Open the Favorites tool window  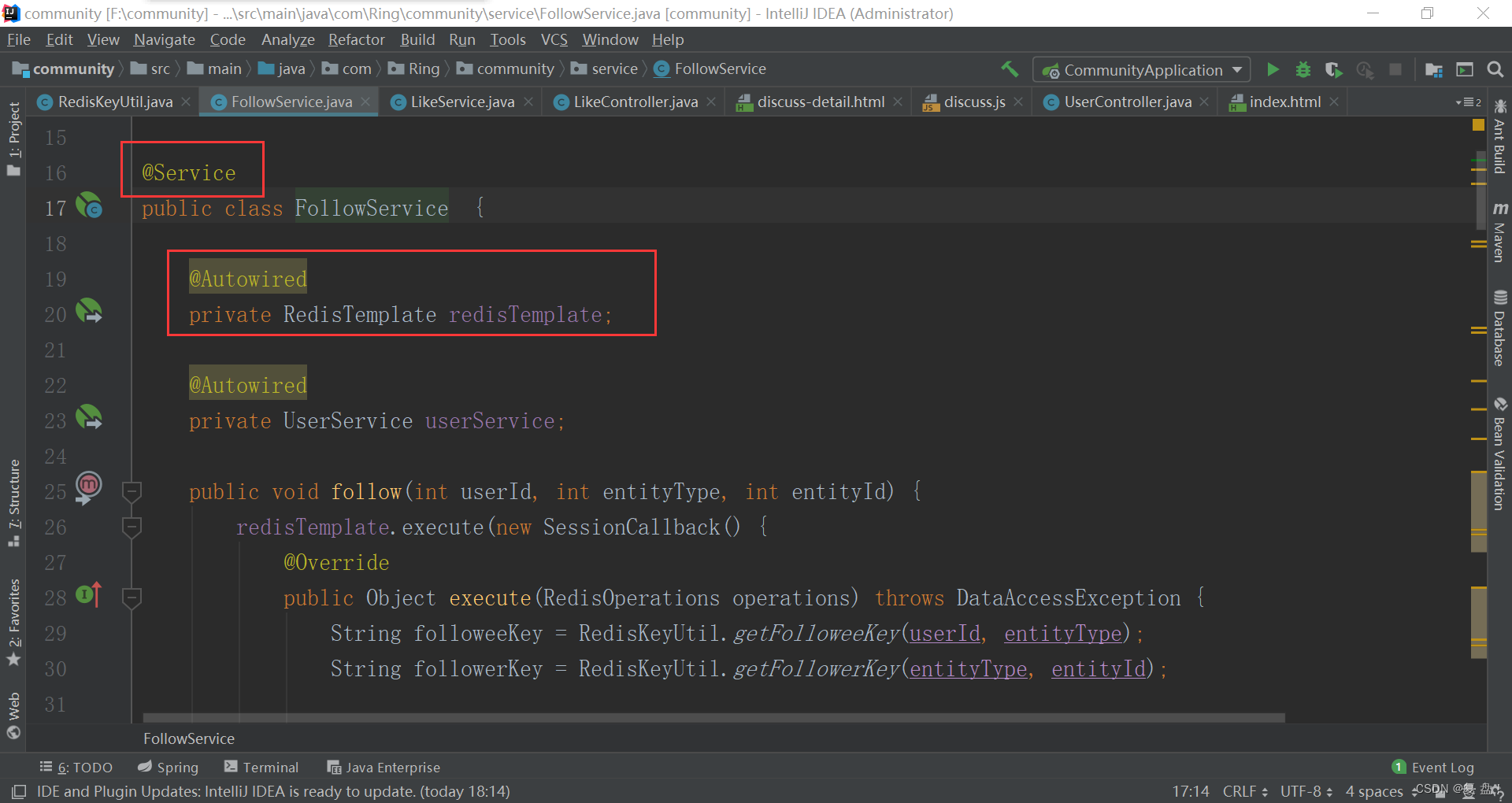point(14,622)
